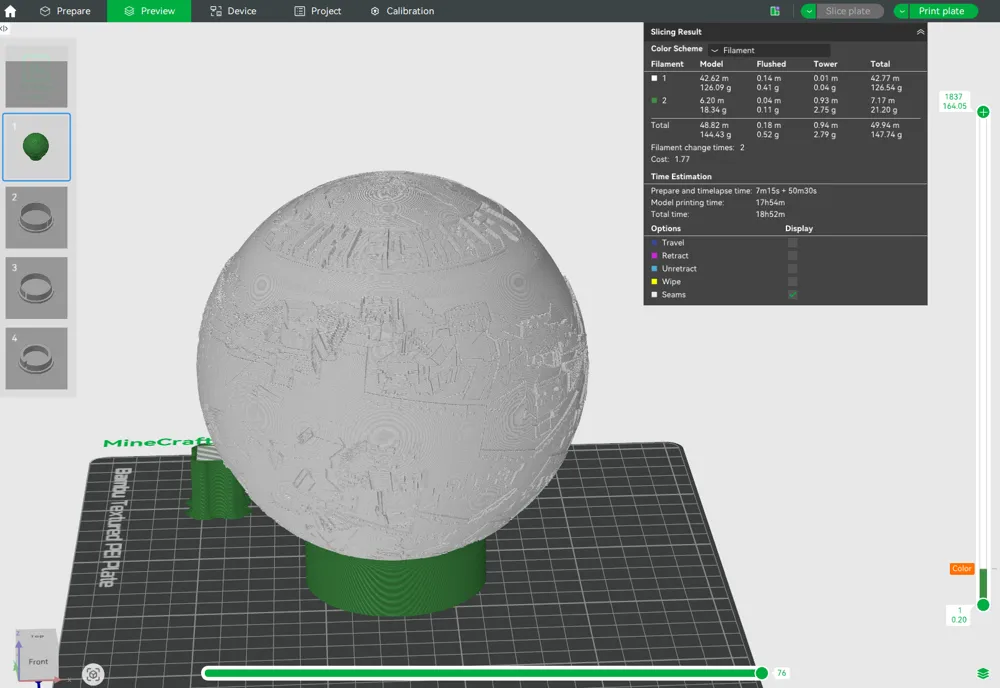Click the Wipe yellow color indicator
Image resolution: width=1000 pixels, height=688 pixels.
(x=654, y=282)
